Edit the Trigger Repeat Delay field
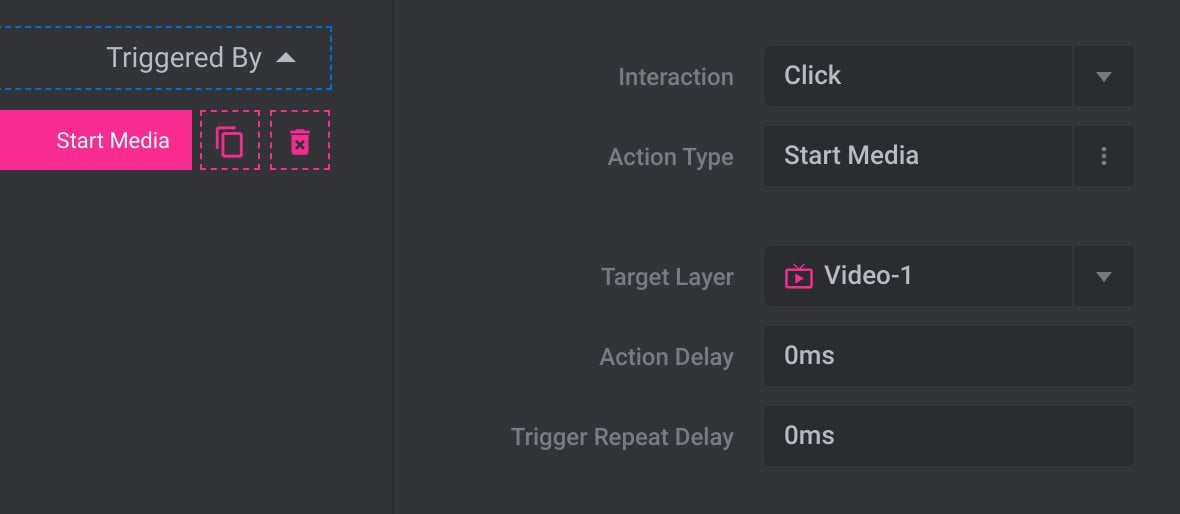The height and width of the screenshot is (514, 1180). [949, 436]
